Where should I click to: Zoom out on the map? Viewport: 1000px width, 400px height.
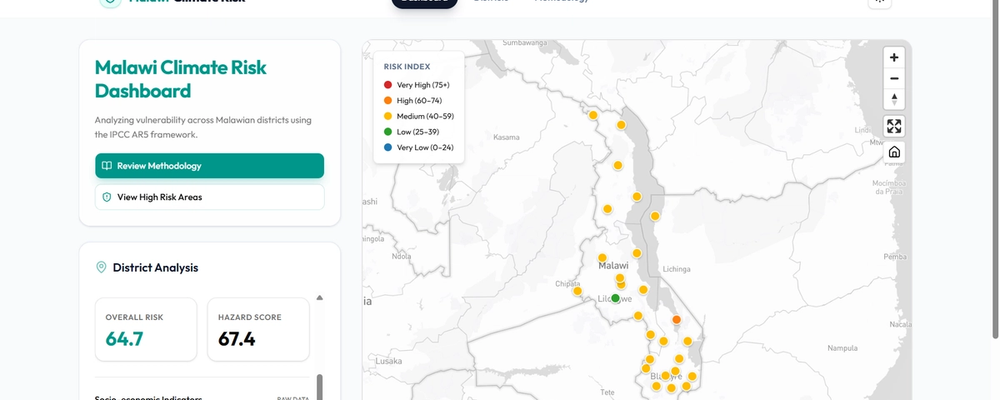[x=894, y=78]
